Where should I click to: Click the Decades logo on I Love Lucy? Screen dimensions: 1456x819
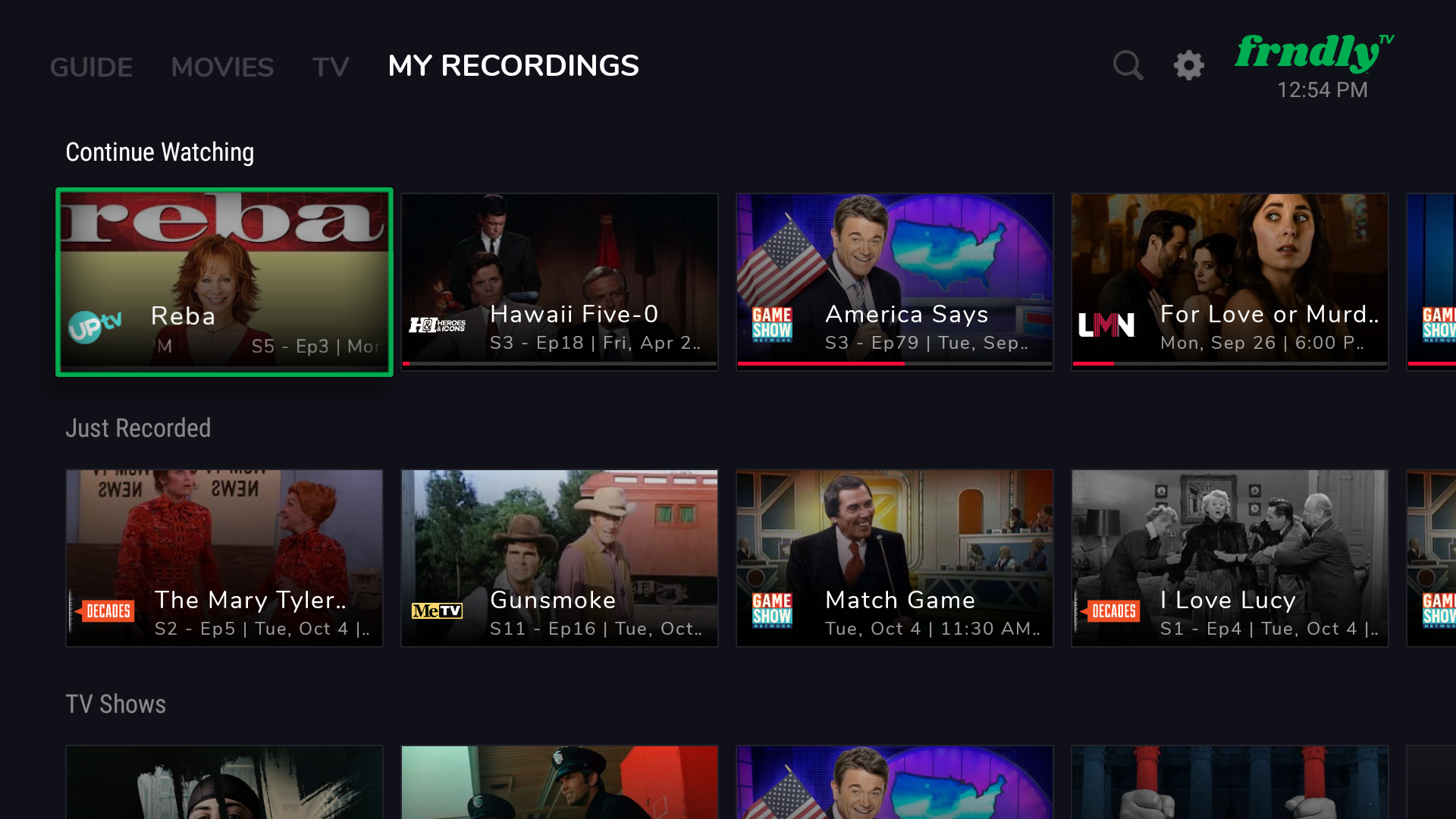point(1112,610)
